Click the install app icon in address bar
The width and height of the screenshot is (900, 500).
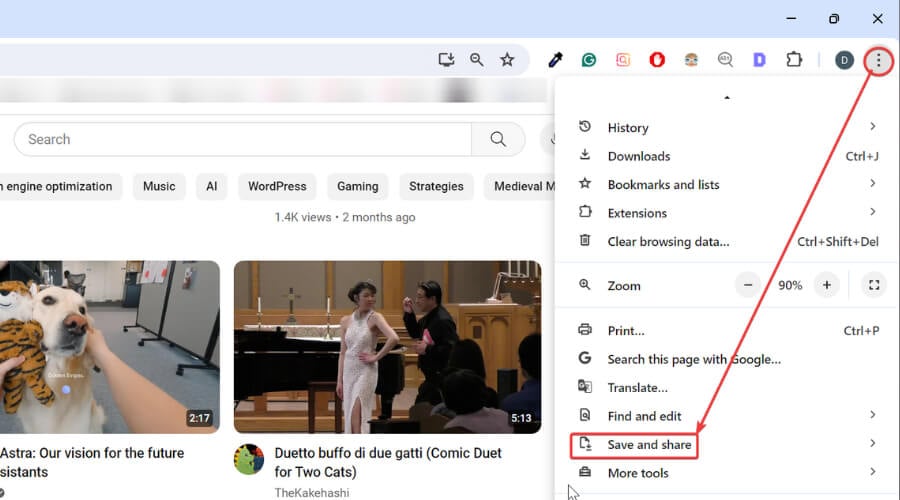tap(446, 60)
